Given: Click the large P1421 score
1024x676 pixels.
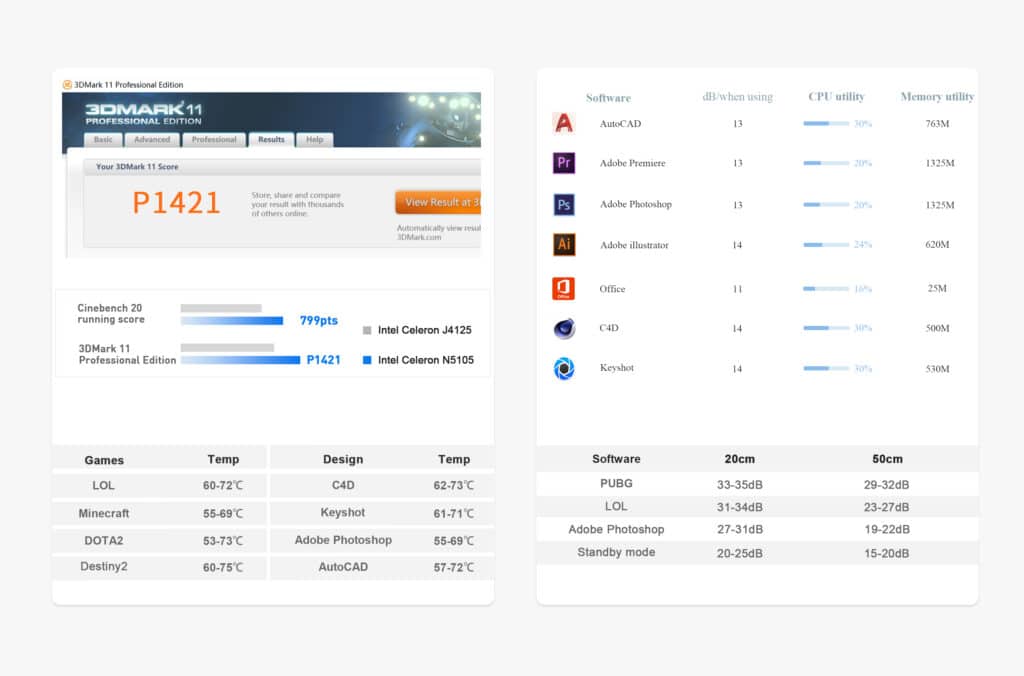Looking at the screenshot, I should (x=176, y=202).
